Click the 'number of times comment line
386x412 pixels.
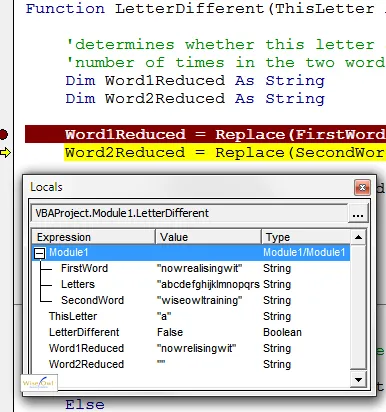click(x=226, y=63)
